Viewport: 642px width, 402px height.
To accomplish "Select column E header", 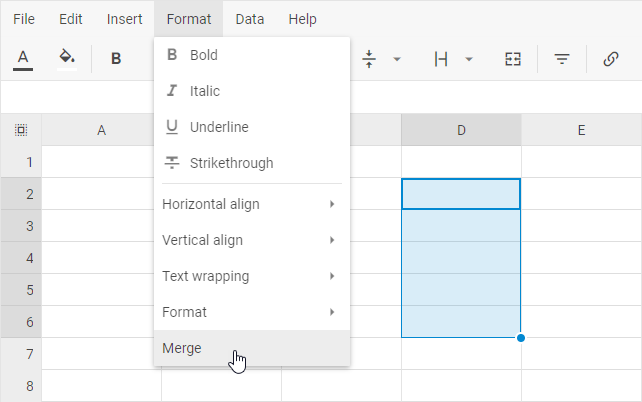I will click(x=581, y=130).
